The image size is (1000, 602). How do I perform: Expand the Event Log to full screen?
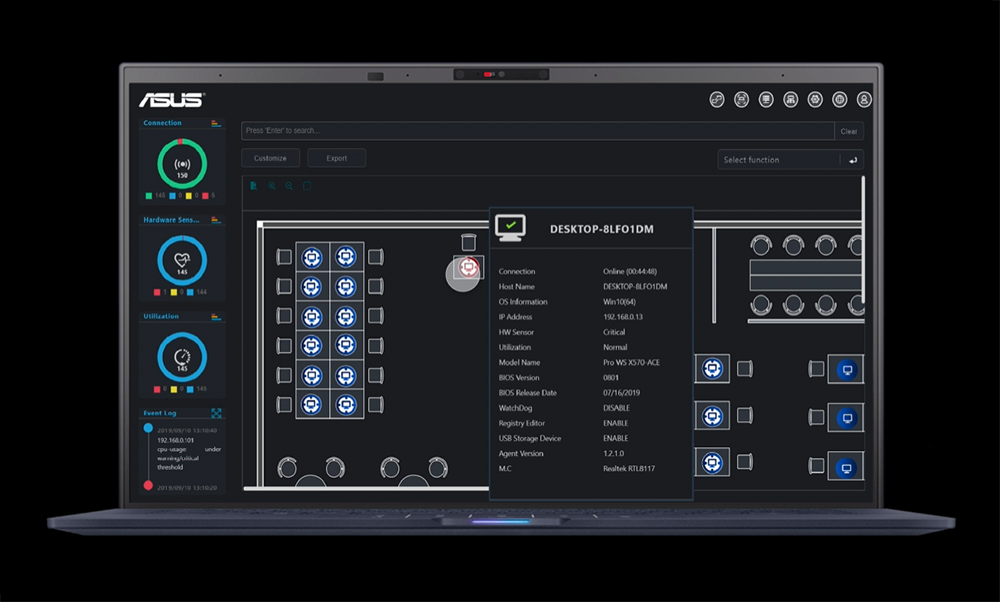tap(216, 412)
